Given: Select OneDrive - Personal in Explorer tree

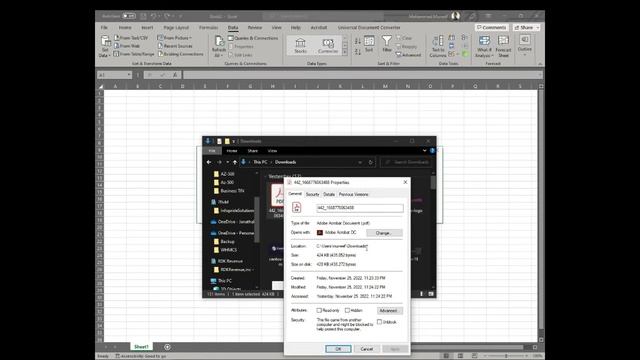Looking at the screenshot, I should 232,233.
